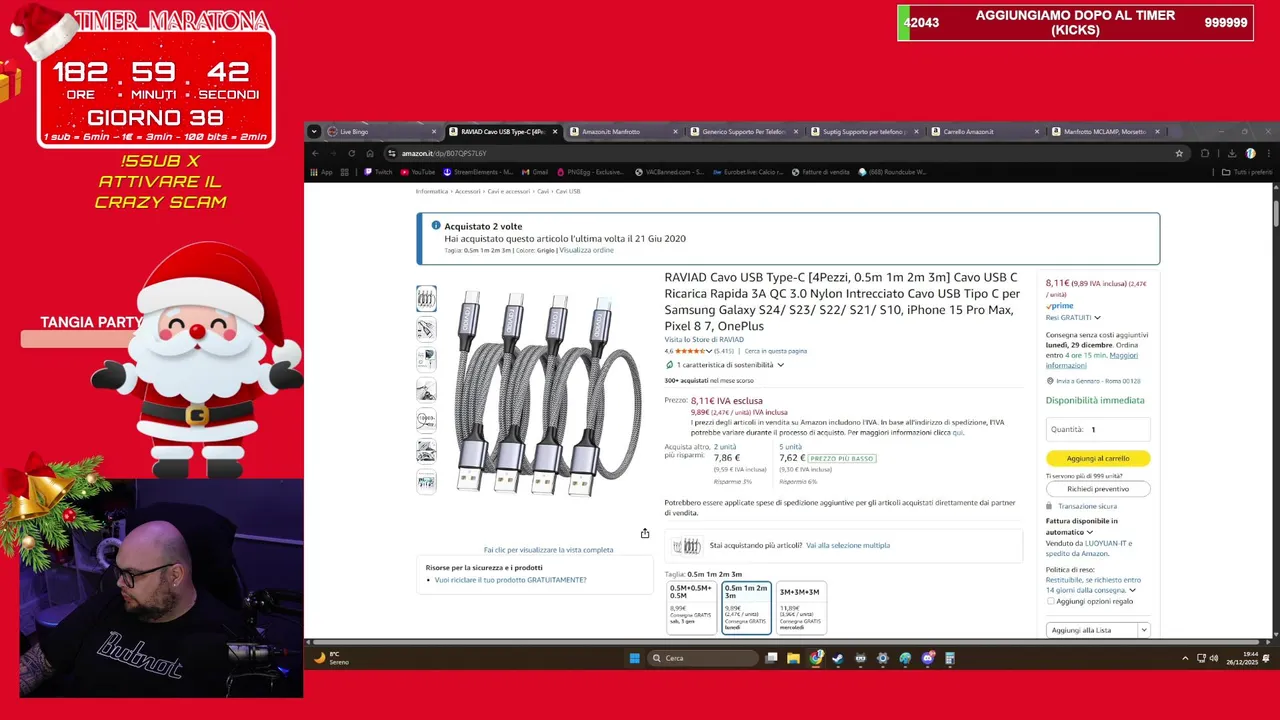Open the PNGEgg bookmark
The image size is (1280, 720).
pos(590,172)
